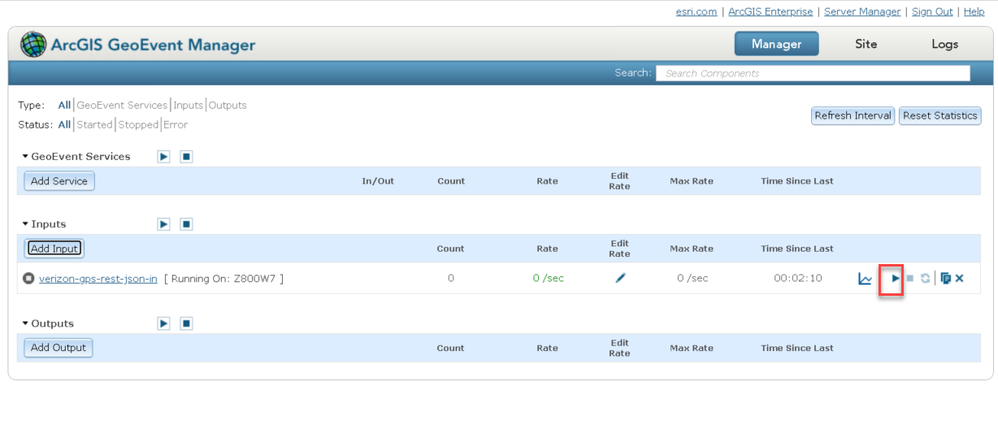Copy the verizon-gps-rest-json-in input
Screen dimensions: 998x425
945,279
